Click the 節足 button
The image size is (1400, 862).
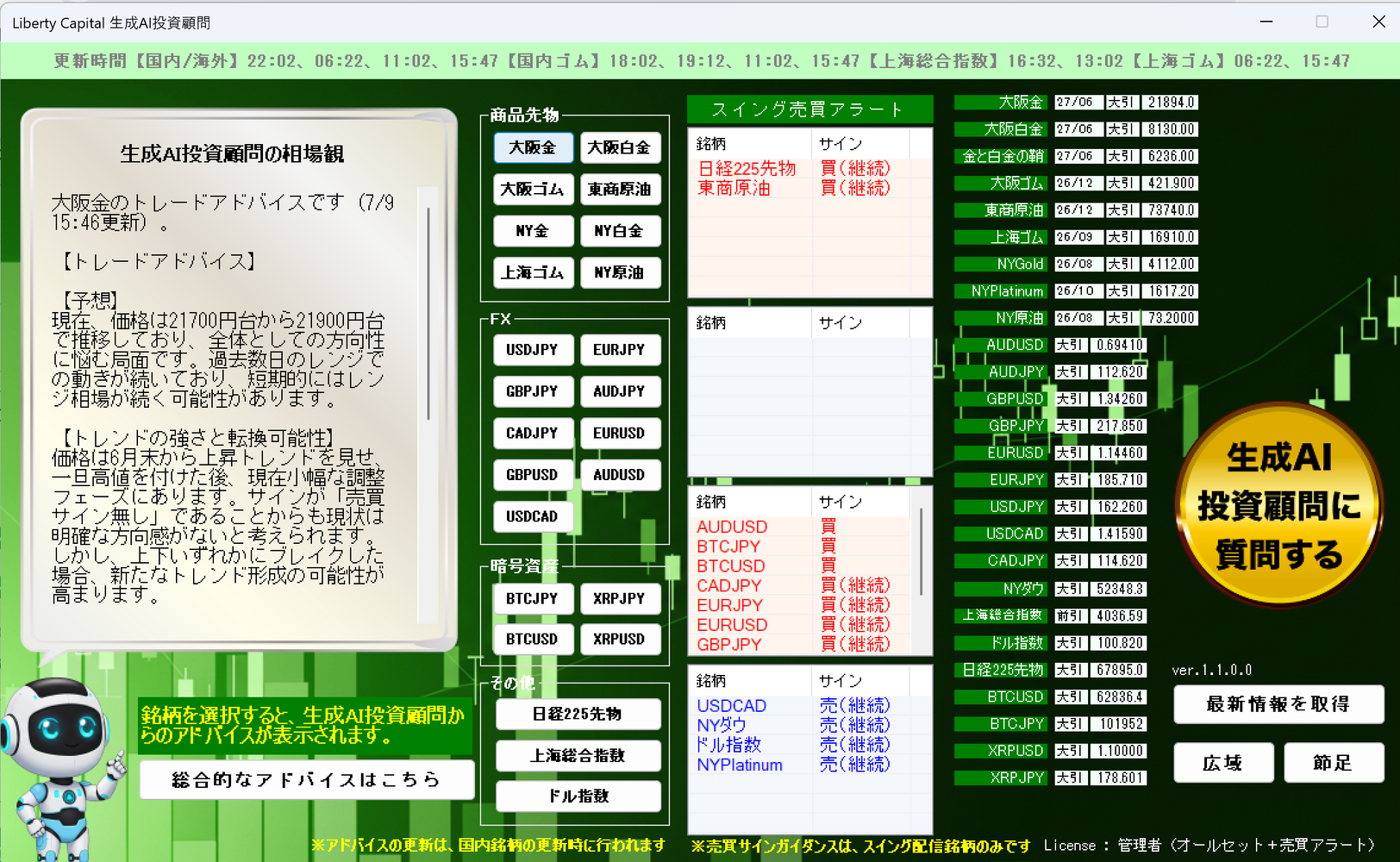1334,763
